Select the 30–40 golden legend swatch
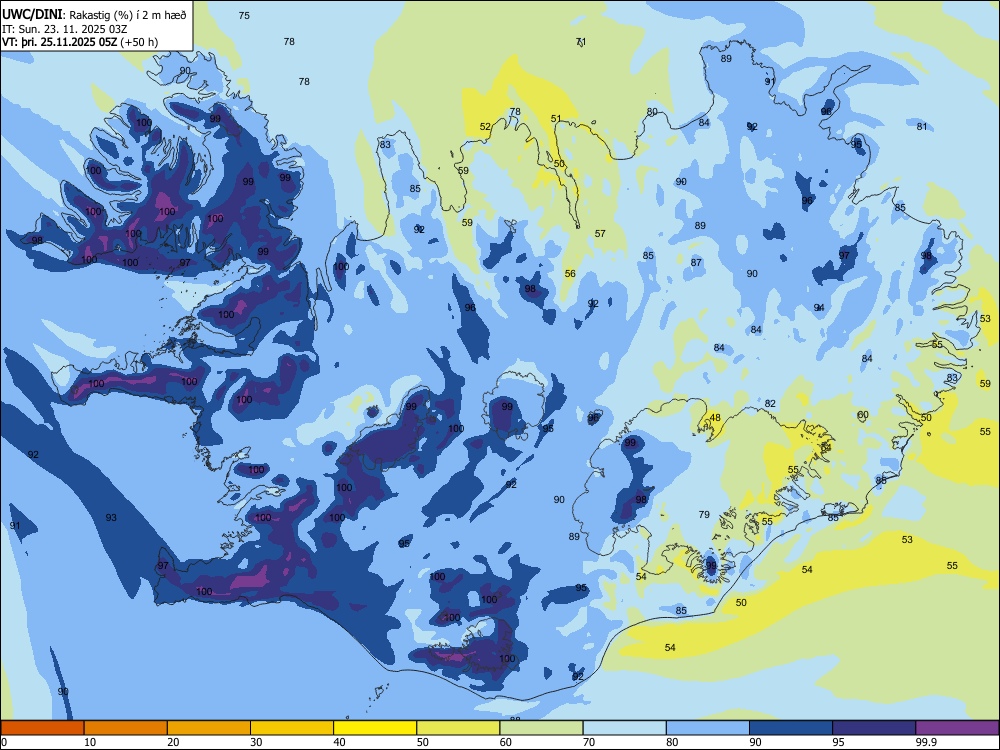Viewport: 1000px width, 750px height. [x=292, y=728]
